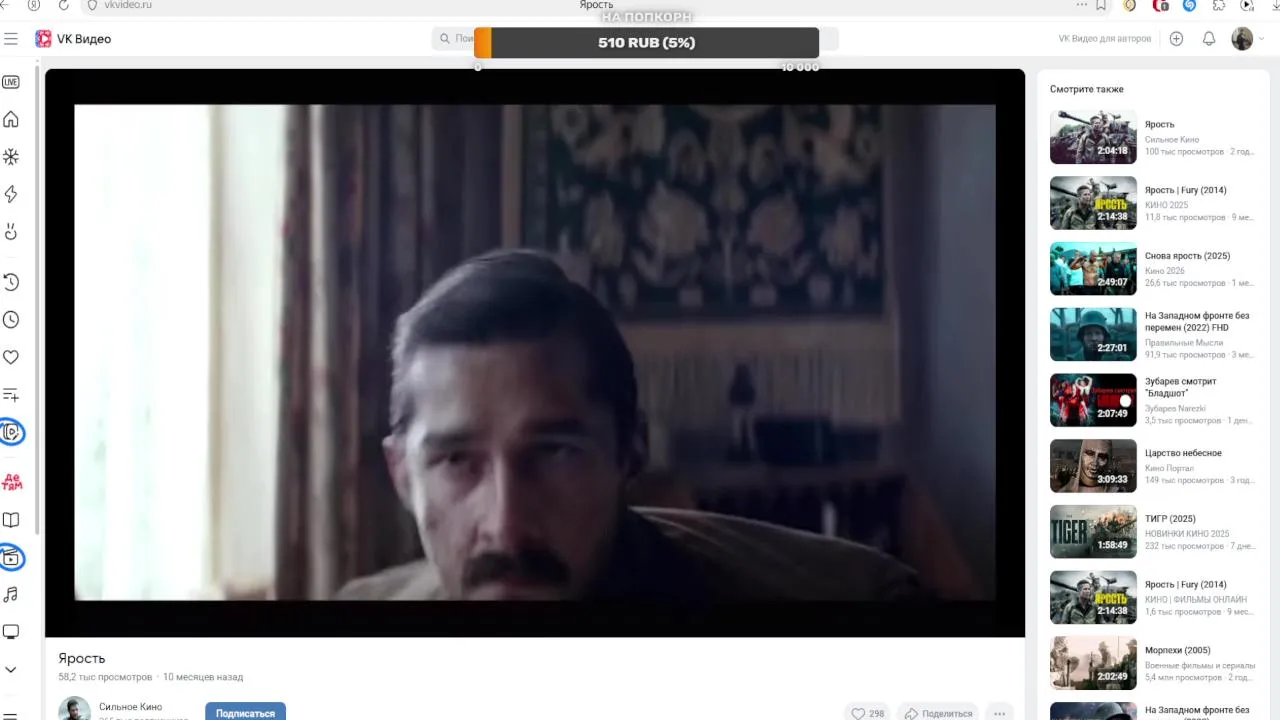Open the Правильные Мысли channel name
This screenshot has height=720, width=1280.
1184,343
